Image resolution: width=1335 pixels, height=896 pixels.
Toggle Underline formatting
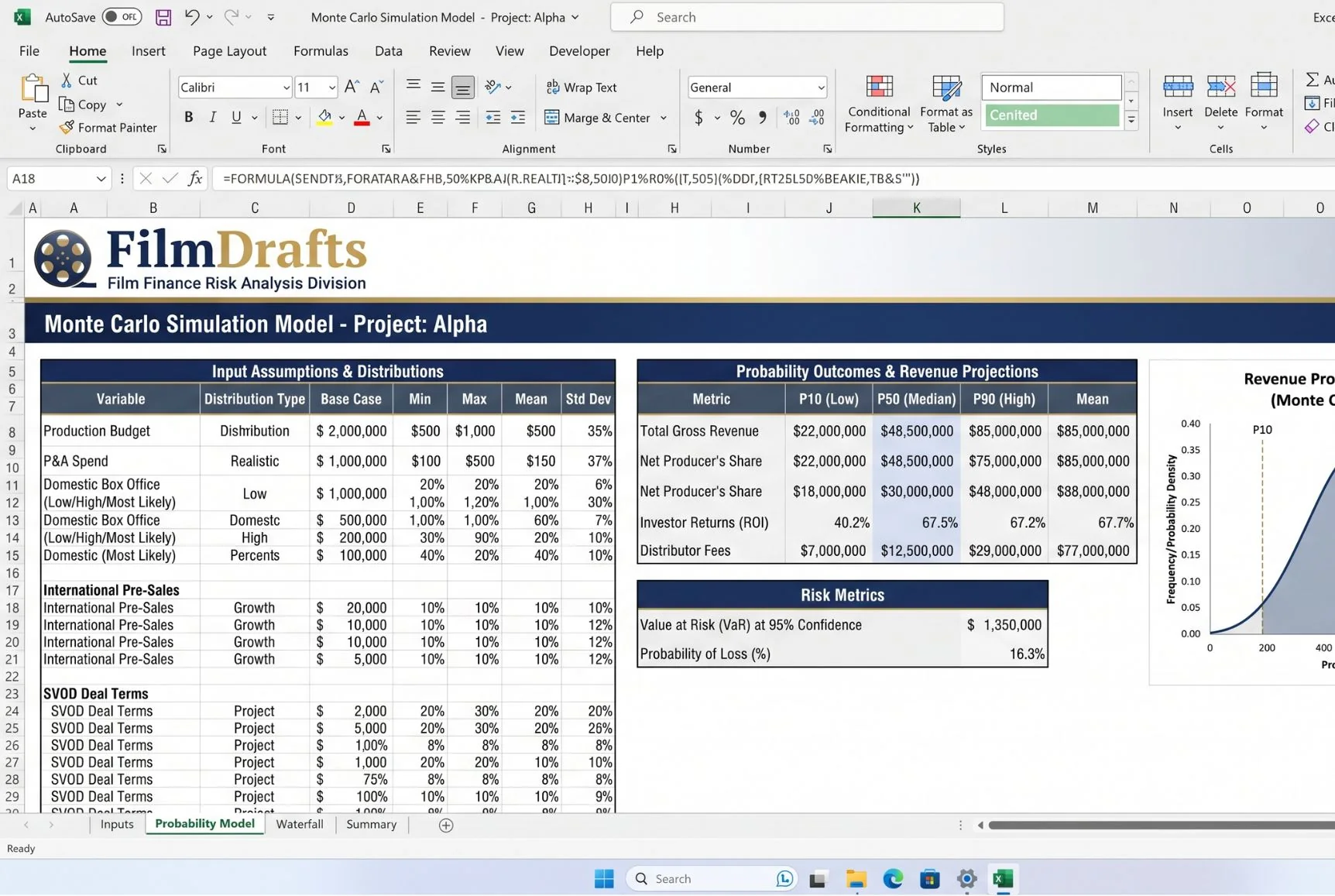[236, 117]
